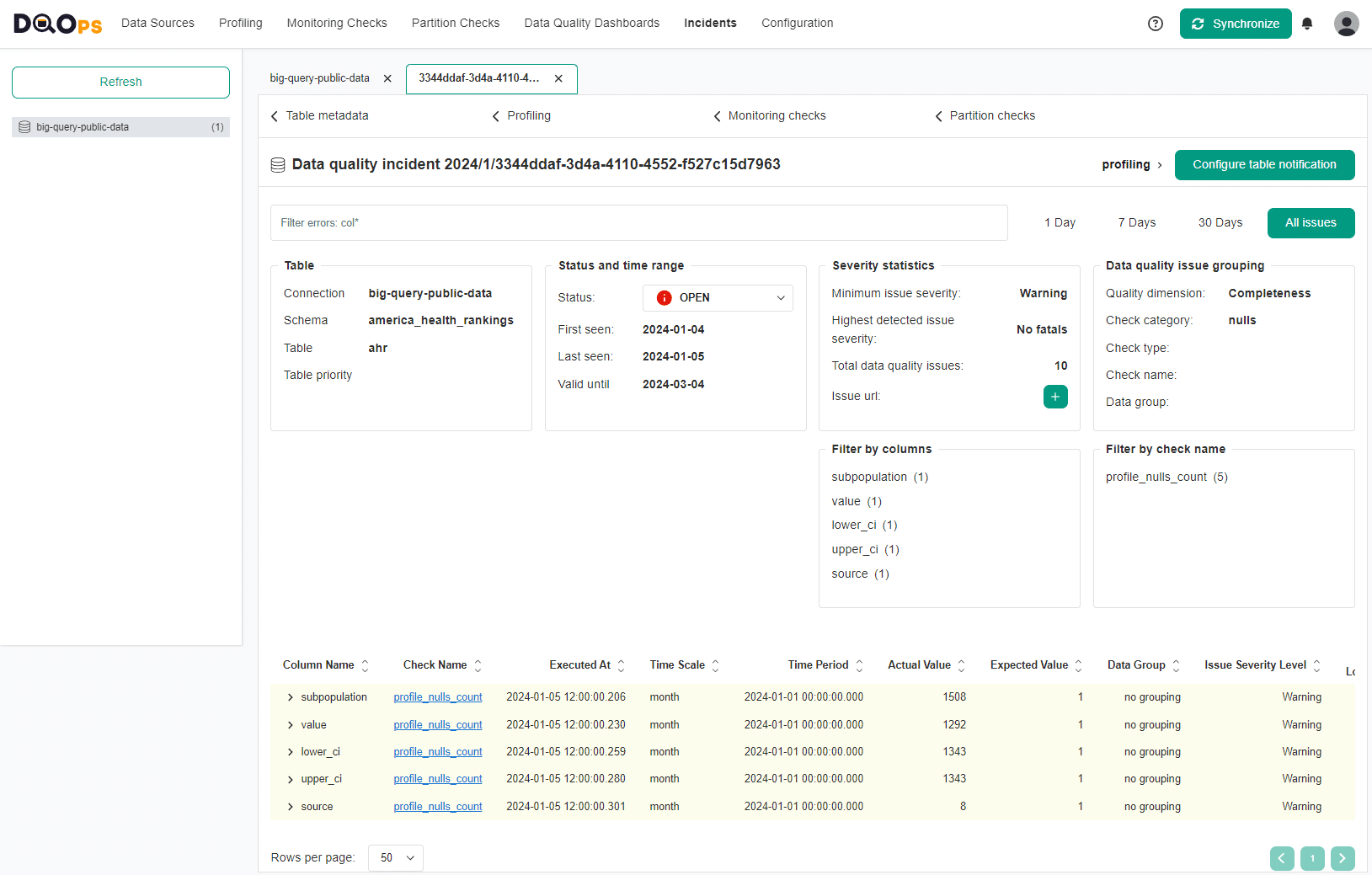Open the Data Quality Dashboards menu

coord(591,24)
